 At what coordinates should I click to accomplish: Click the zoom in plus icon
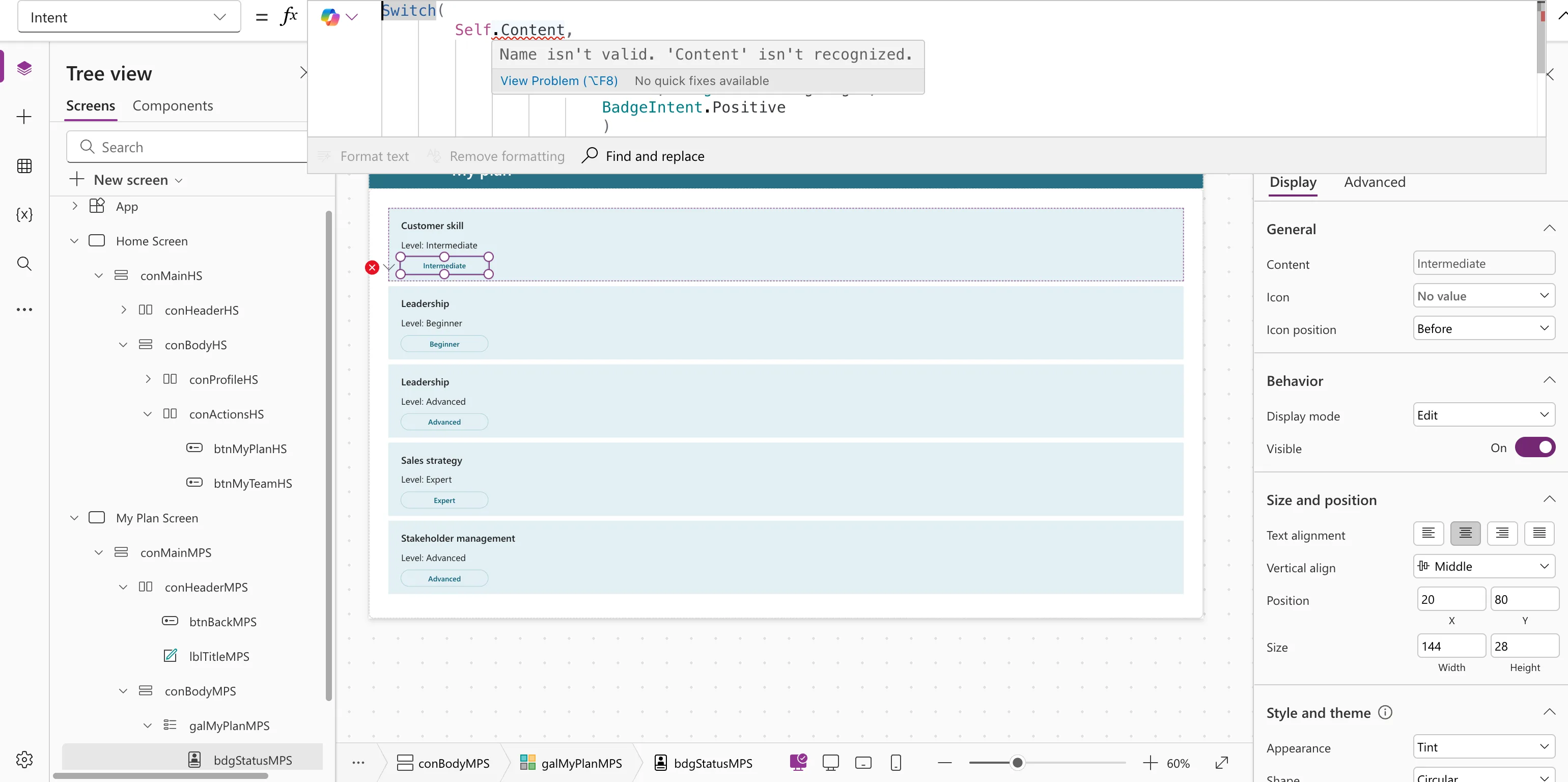(x=1150, y=763)
